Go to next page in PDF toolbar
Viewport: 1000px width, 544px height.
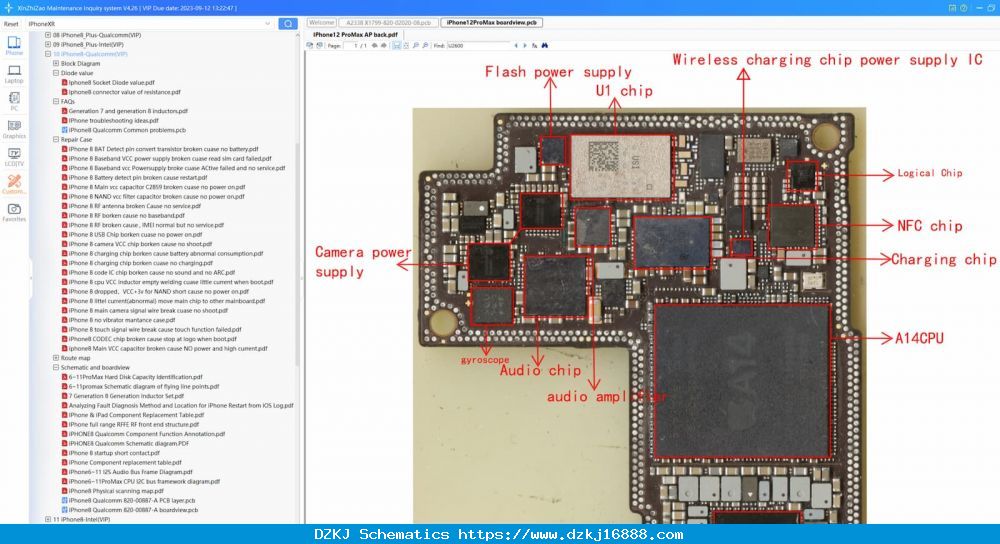[x=383, y=46]
